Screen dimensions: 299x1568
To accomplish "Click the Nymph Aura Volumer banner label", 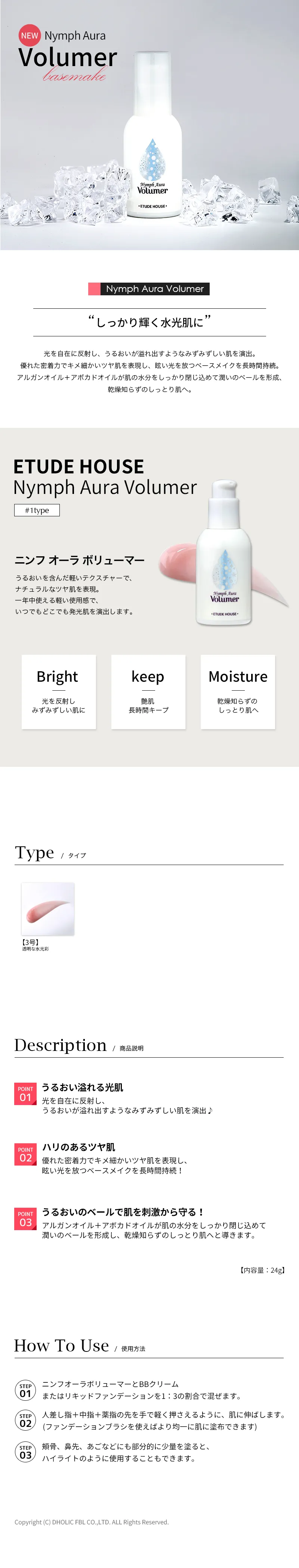I will (x=149, y=289).
